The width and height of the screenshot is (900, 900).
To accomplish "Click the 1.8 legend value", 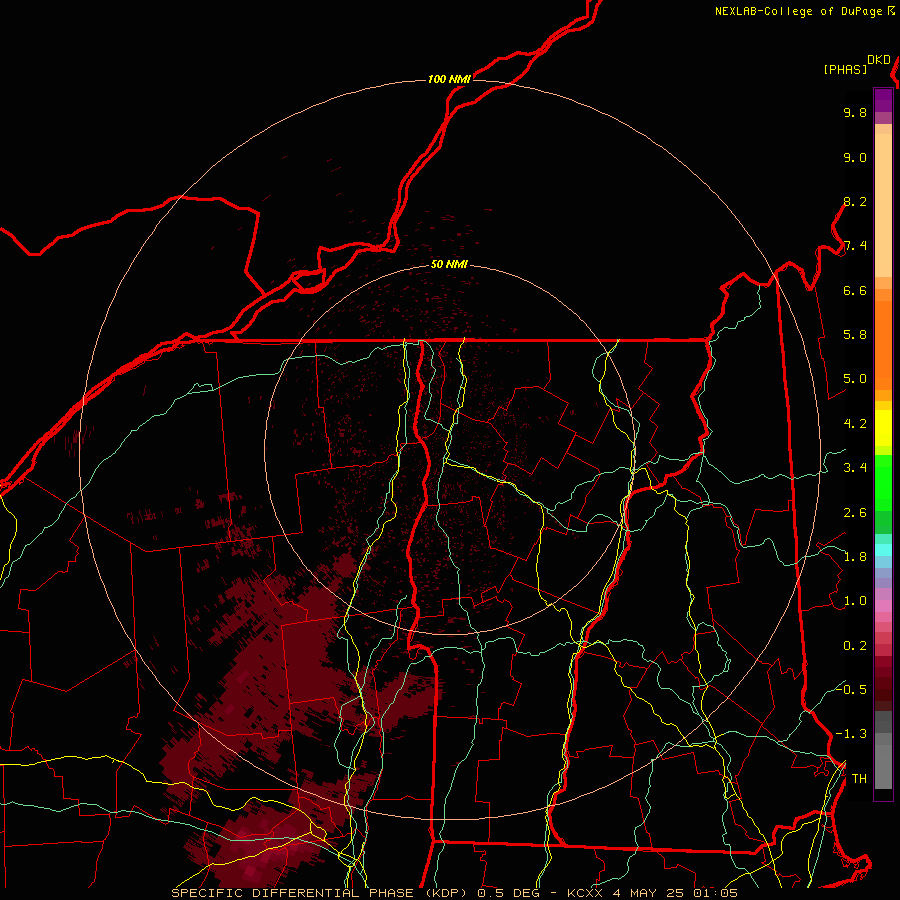I will (x=855, y=557).
